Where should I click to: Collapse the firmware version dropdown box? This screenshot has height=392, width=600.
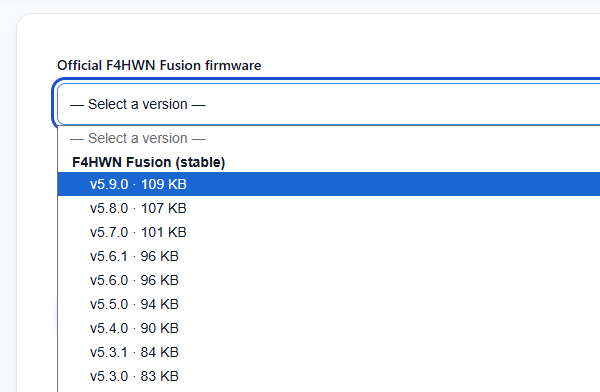[328, 104]
